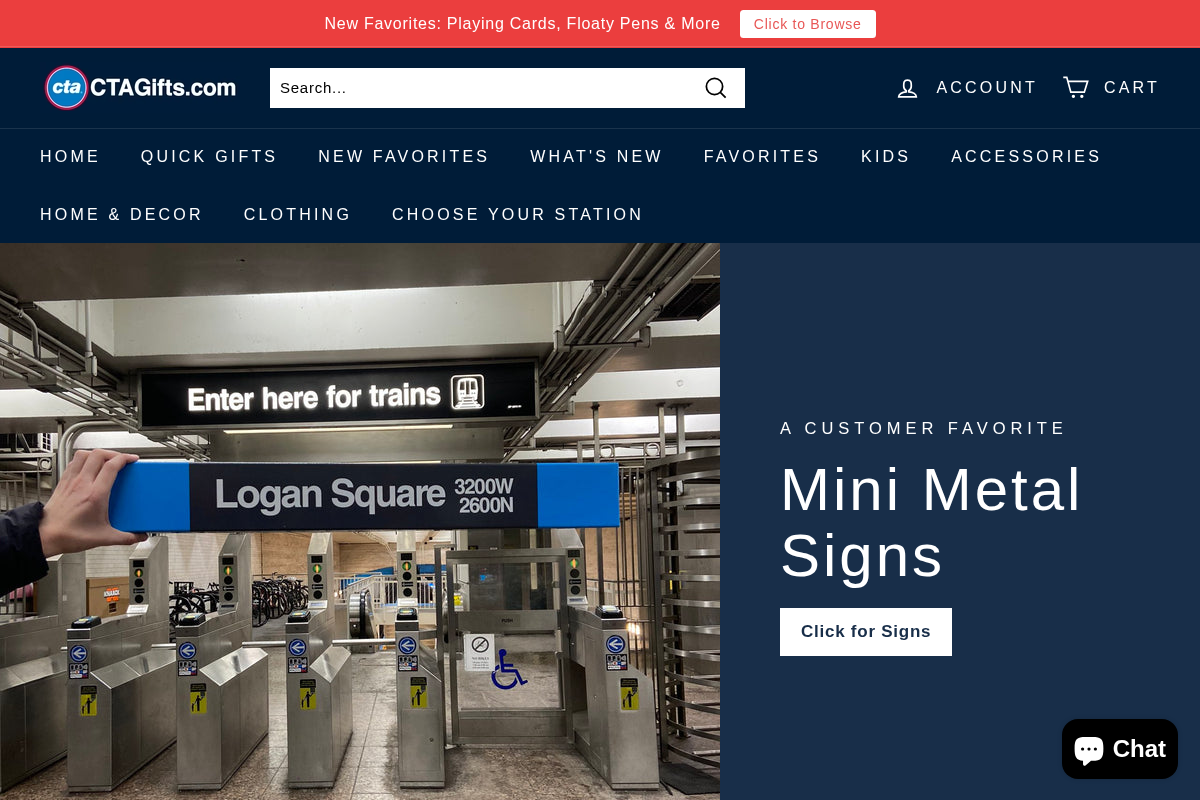Open the Quick Gifts menu
The image size is (1200, 800).
click(x=209, y=157)
